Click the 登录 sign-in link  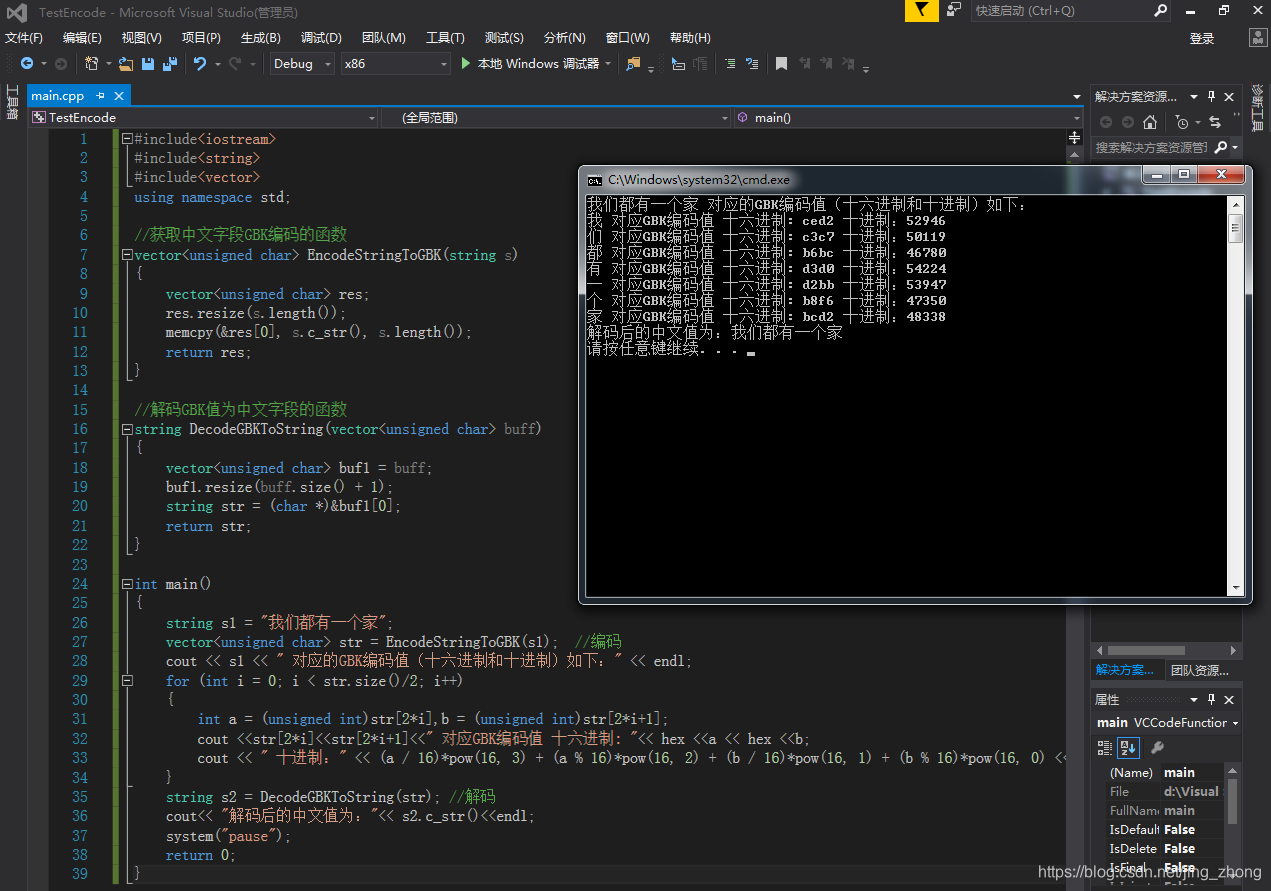1202,38
